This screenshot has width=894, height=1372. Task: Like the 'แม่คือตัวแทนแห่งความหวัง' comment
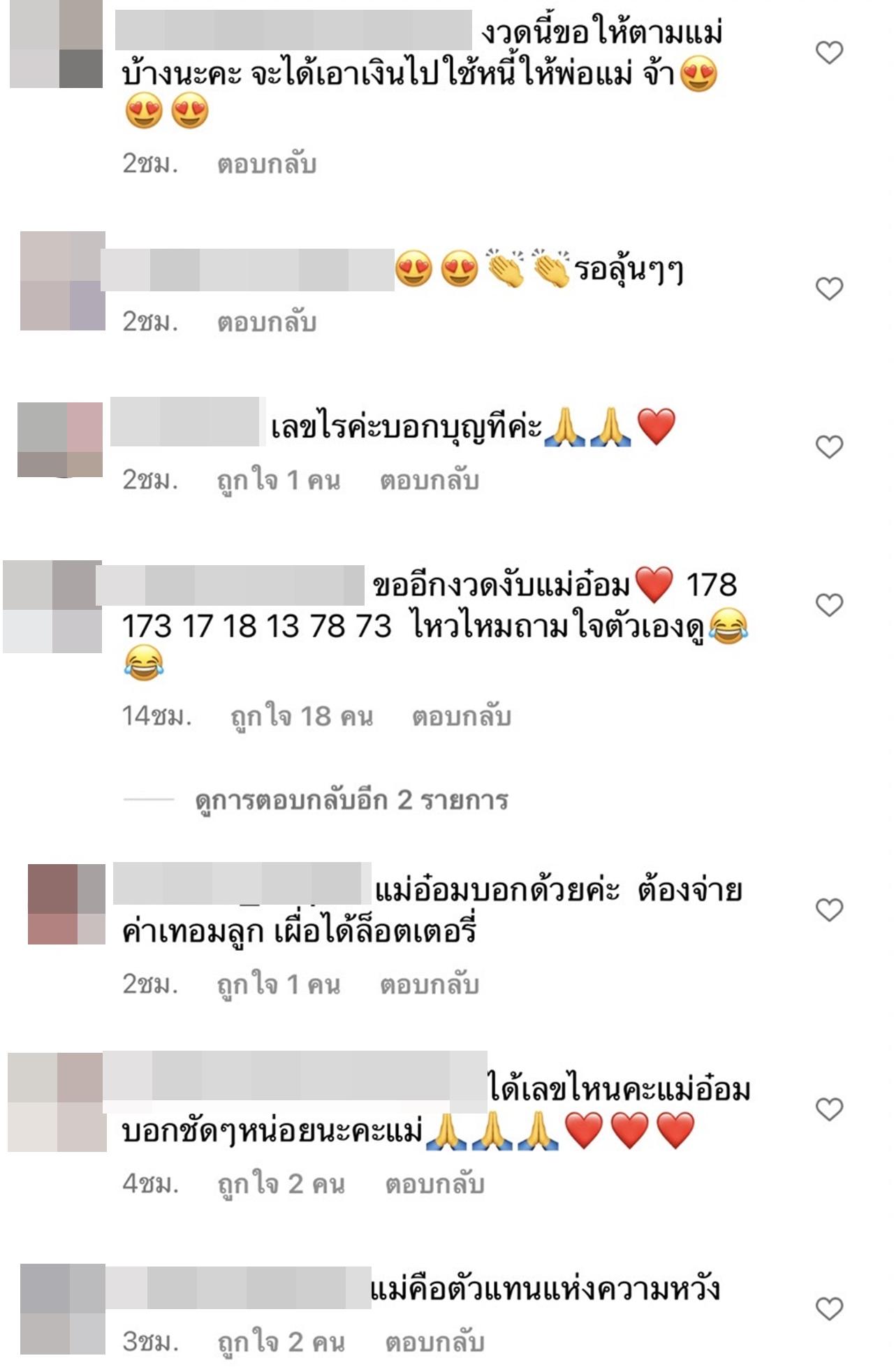coord(830,1308)
